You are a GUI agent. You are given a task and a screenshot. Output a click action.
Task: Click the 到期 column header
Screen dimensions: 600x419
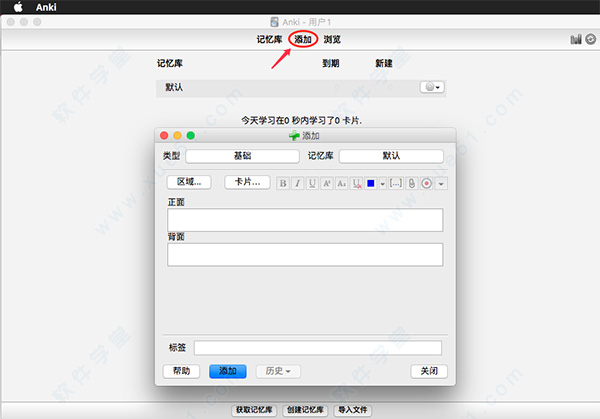(331, 63)
